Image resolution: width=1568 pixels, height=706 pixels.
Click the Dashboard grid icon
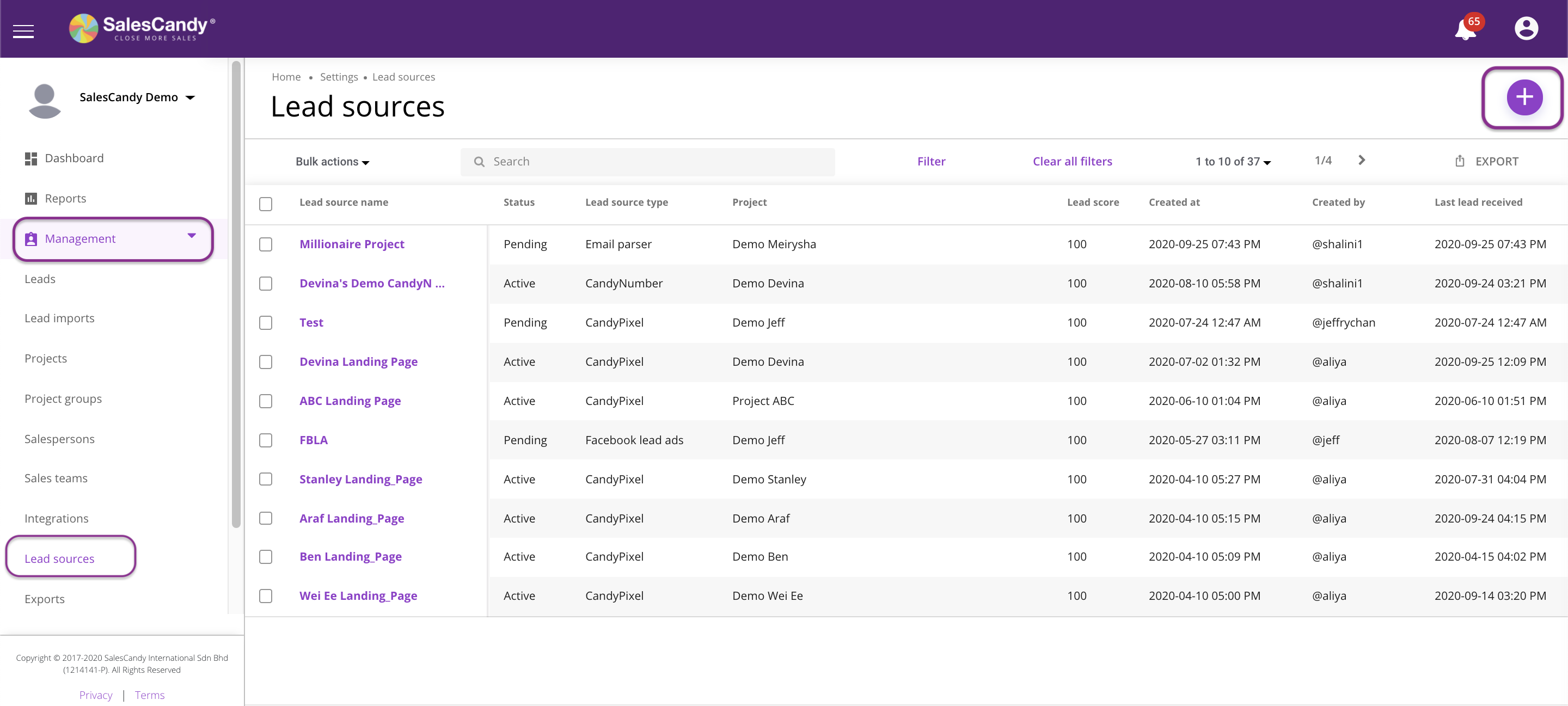[x=30, y=158]
